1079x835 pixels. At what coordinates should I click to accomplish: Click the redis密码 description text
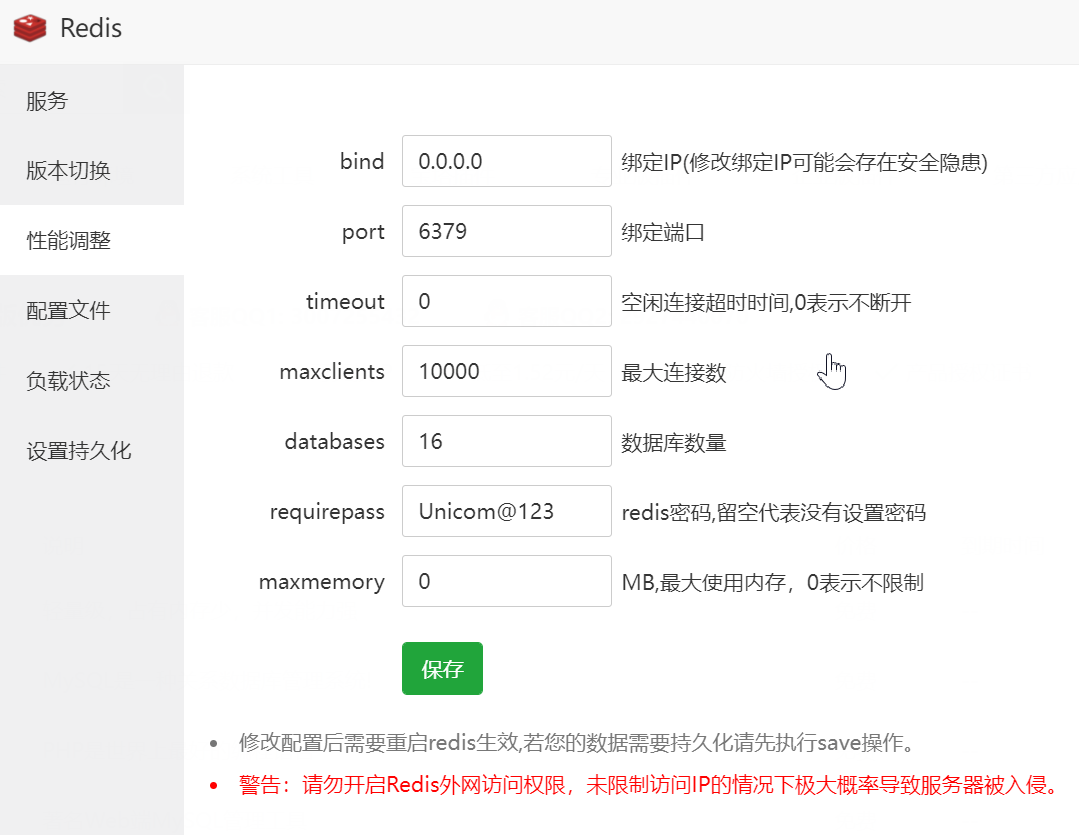click(773, 513)
